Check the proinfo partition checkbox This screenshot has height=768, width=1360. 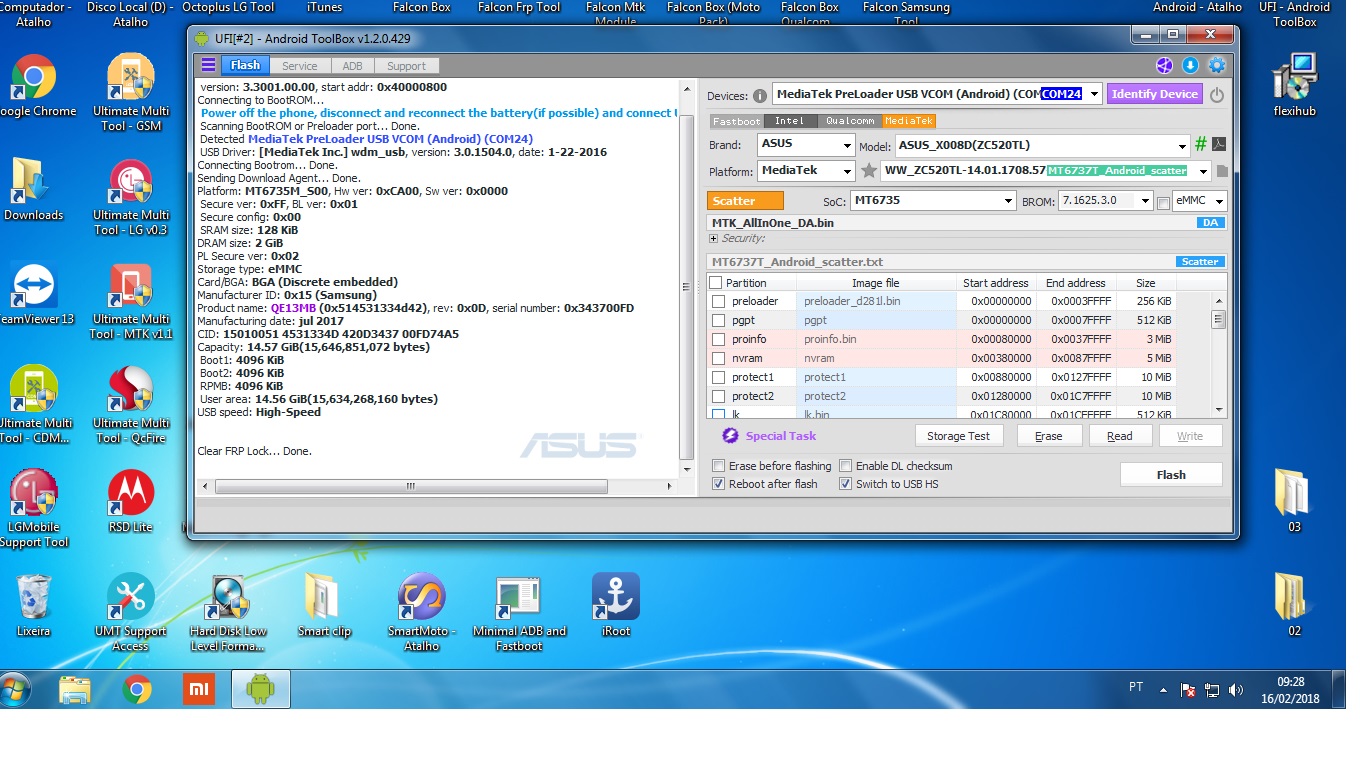[718, 339]
